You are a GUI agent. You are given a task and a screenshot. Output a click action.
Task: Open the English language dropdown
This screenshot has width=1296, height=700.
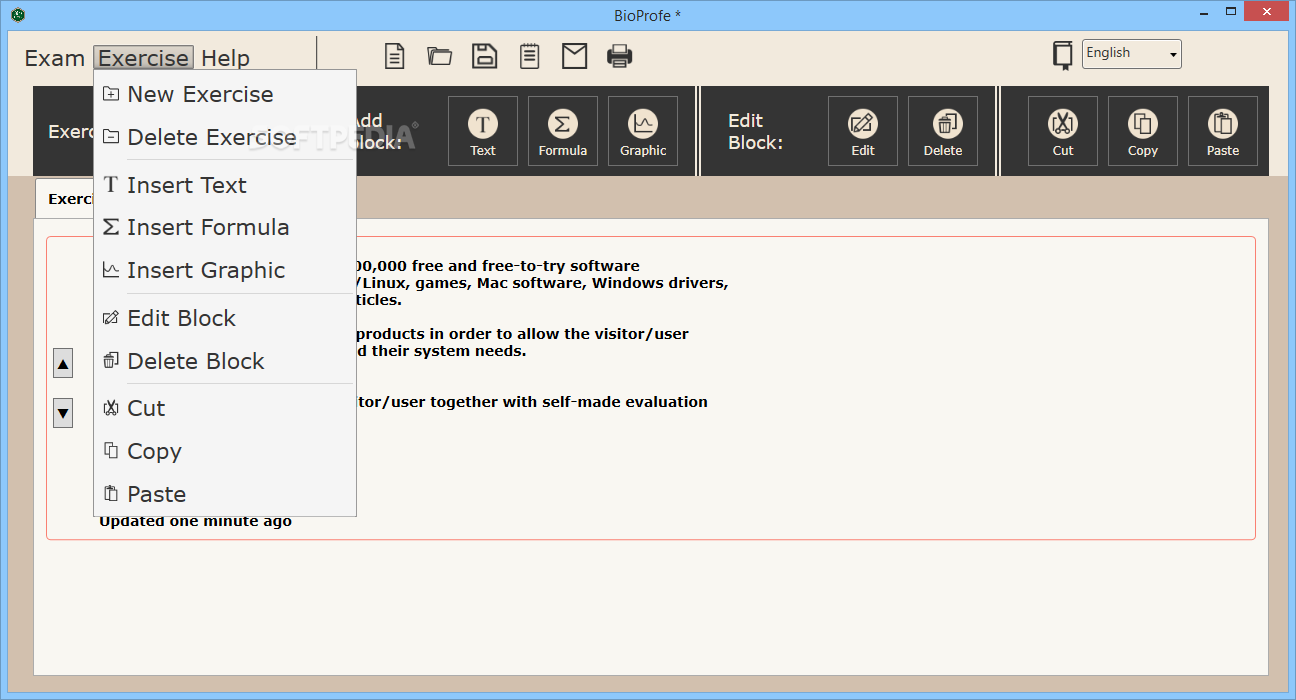pos(1132,54)
